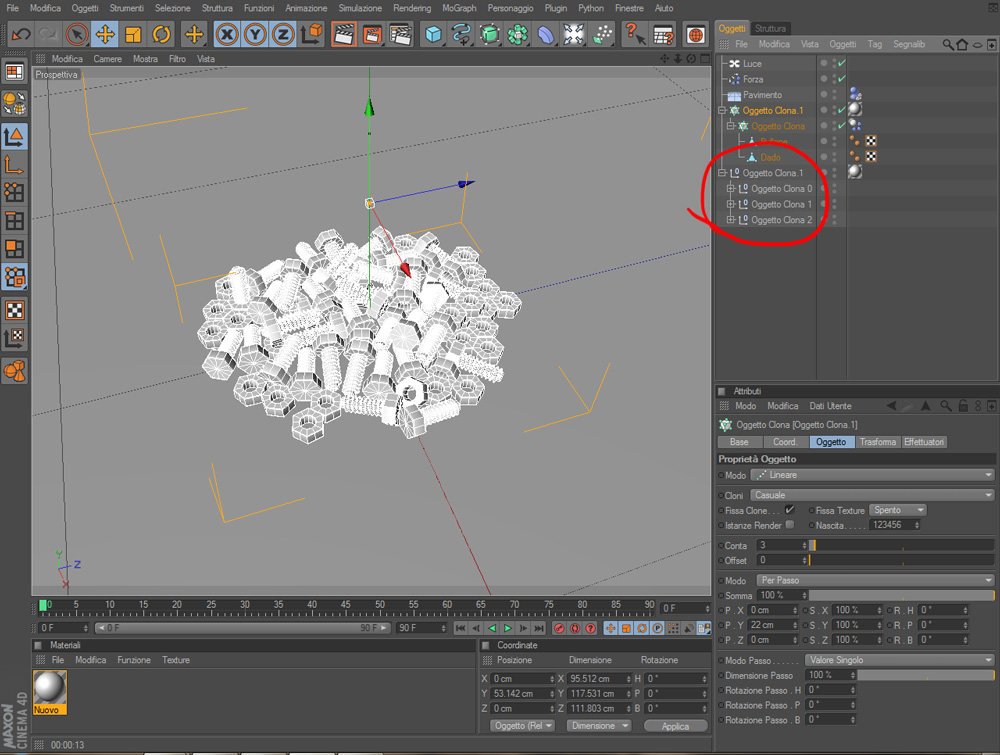Image resolution: width=1000 pixels, height=755 pixels.
Task: Toggle the green check on the Luce object
Action: coord(842,63)
